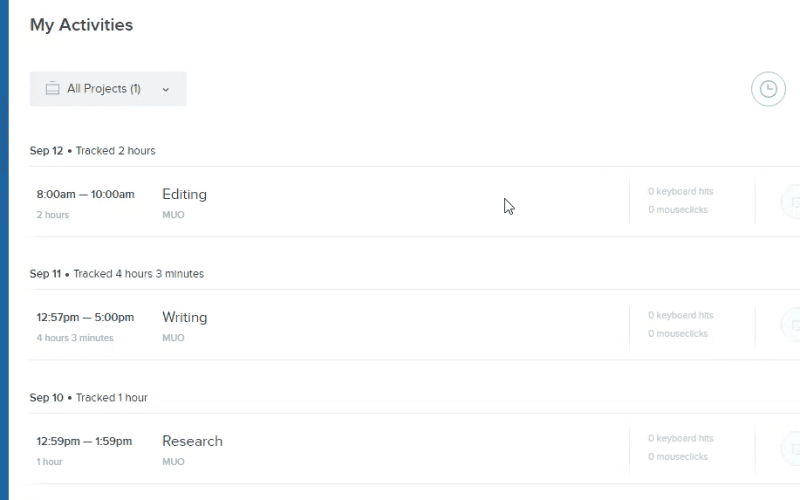Screen dimensions: 800x500
Task: Click the keyboard hits stat in the Editing row
Action: 681,191
